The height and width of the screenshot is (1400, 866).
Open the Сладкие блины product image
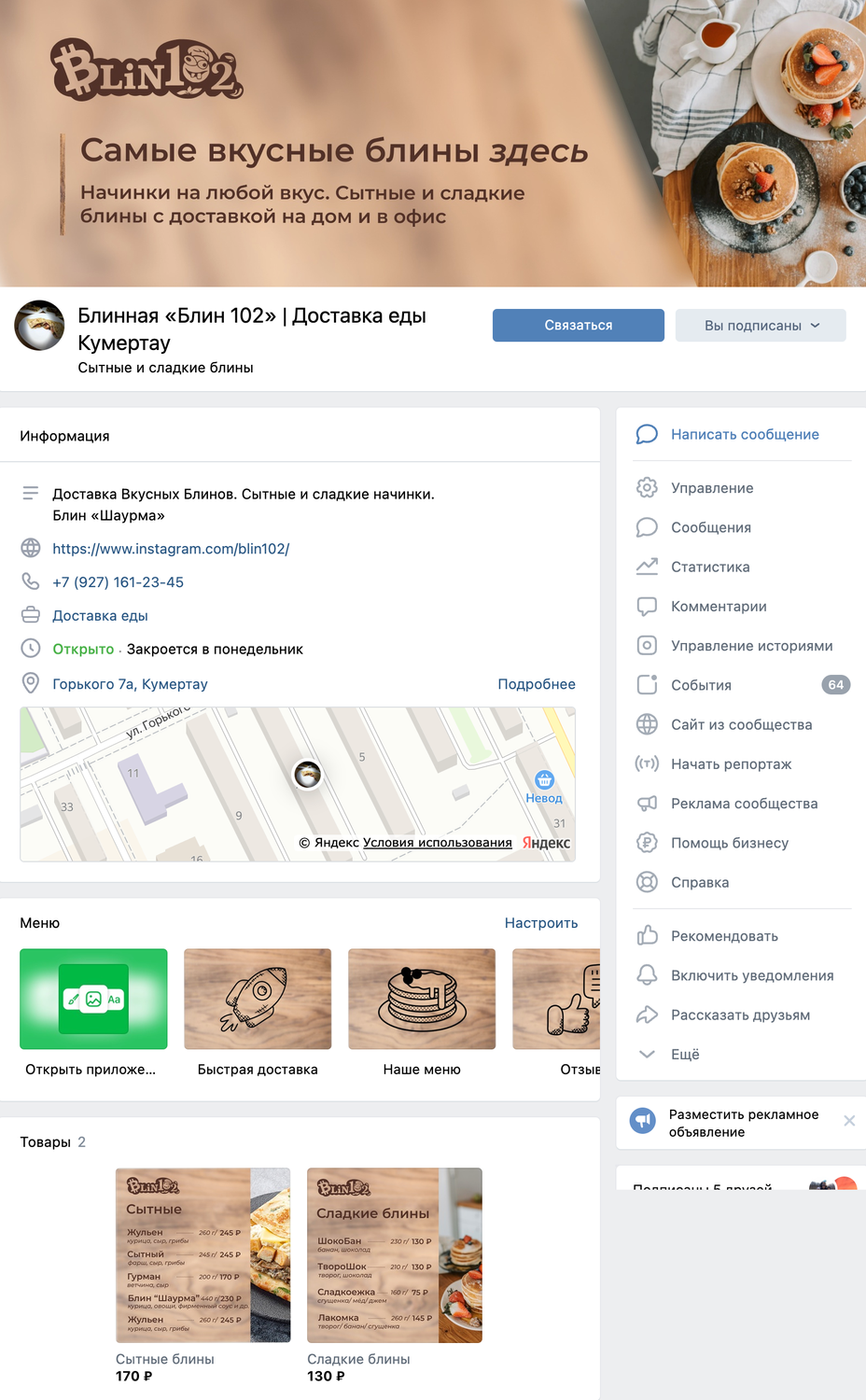(395, 1255)
